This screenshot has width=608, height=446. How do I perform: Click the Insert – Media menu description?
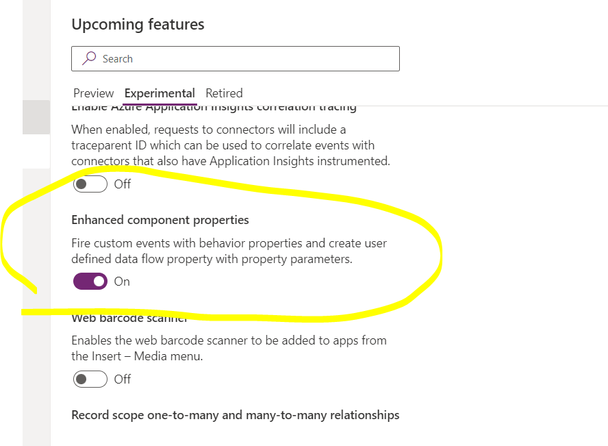click(x=229, y=348)
